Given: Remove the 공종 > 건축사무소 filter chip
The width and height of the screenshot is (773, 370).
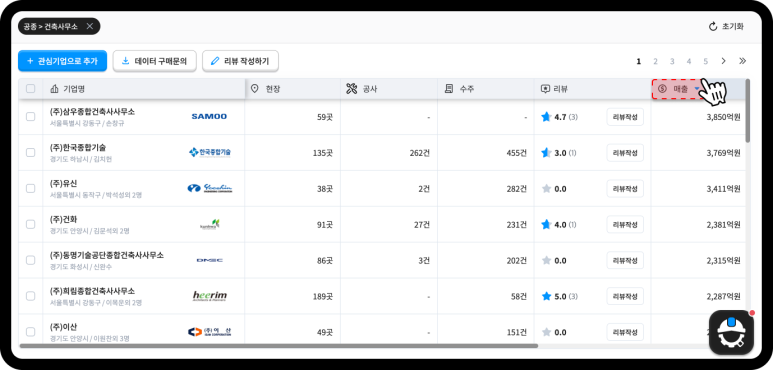Looking at the screenshot, I should point(89,27).
